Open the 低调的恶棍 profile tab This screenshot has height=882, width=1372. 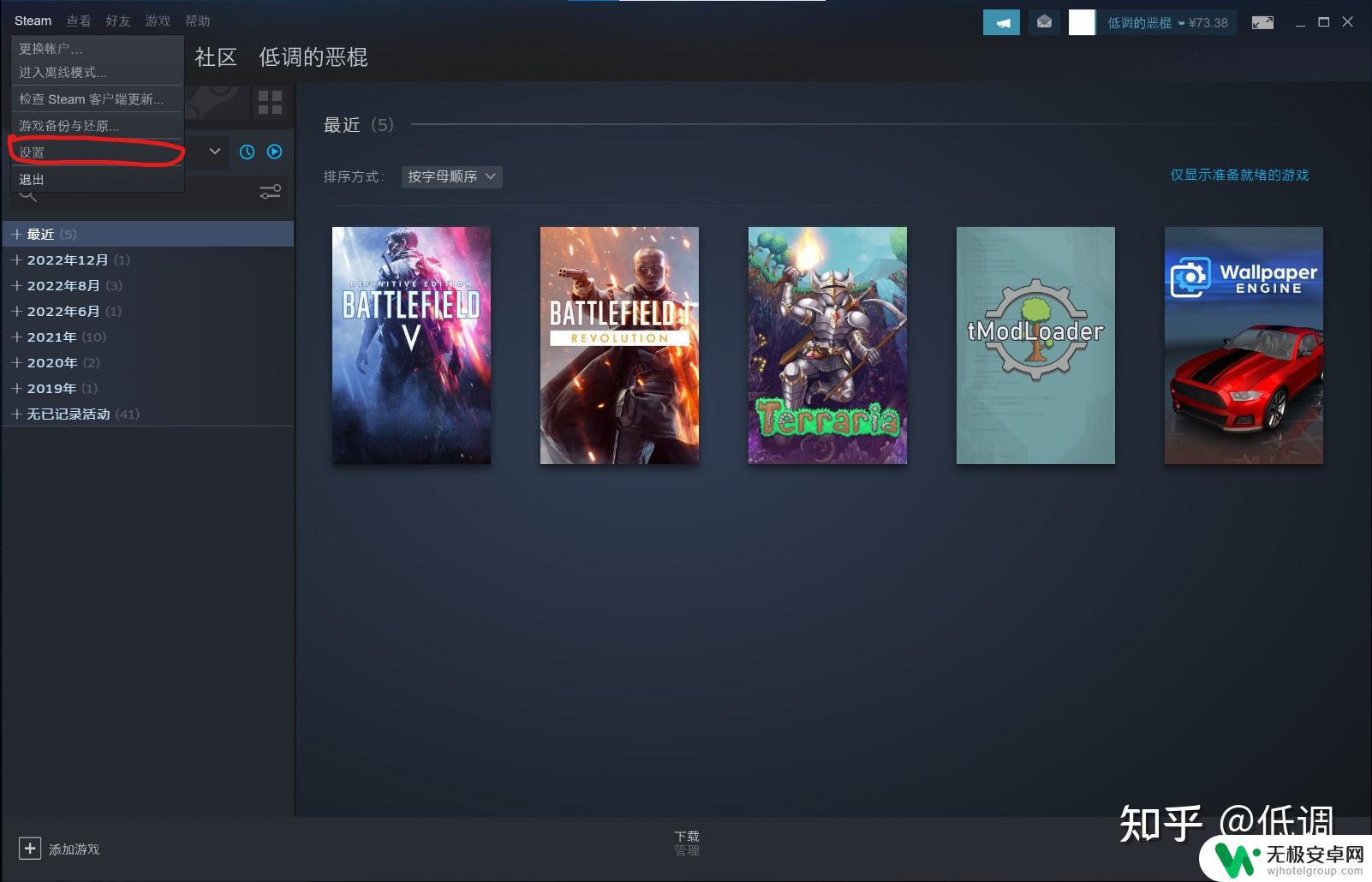coord(313,57)
